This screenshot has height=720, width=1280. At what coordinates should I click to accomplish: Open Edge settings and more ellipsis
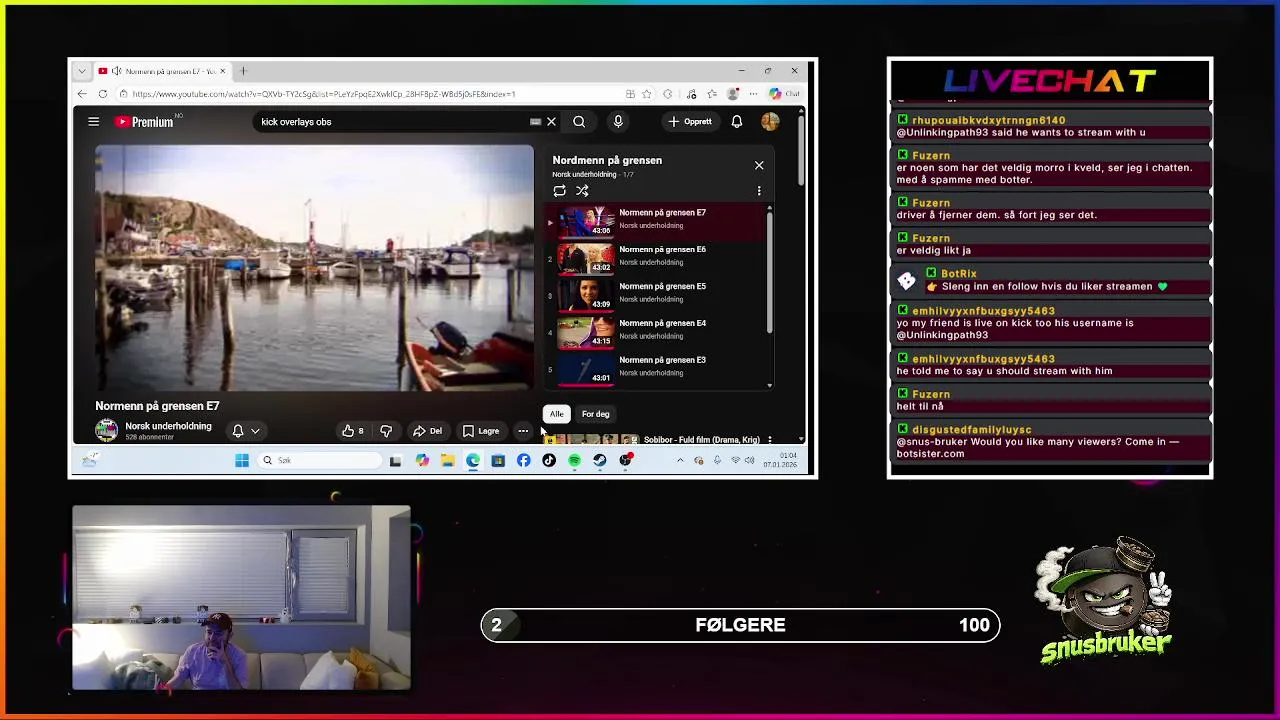tap(753, 94)
